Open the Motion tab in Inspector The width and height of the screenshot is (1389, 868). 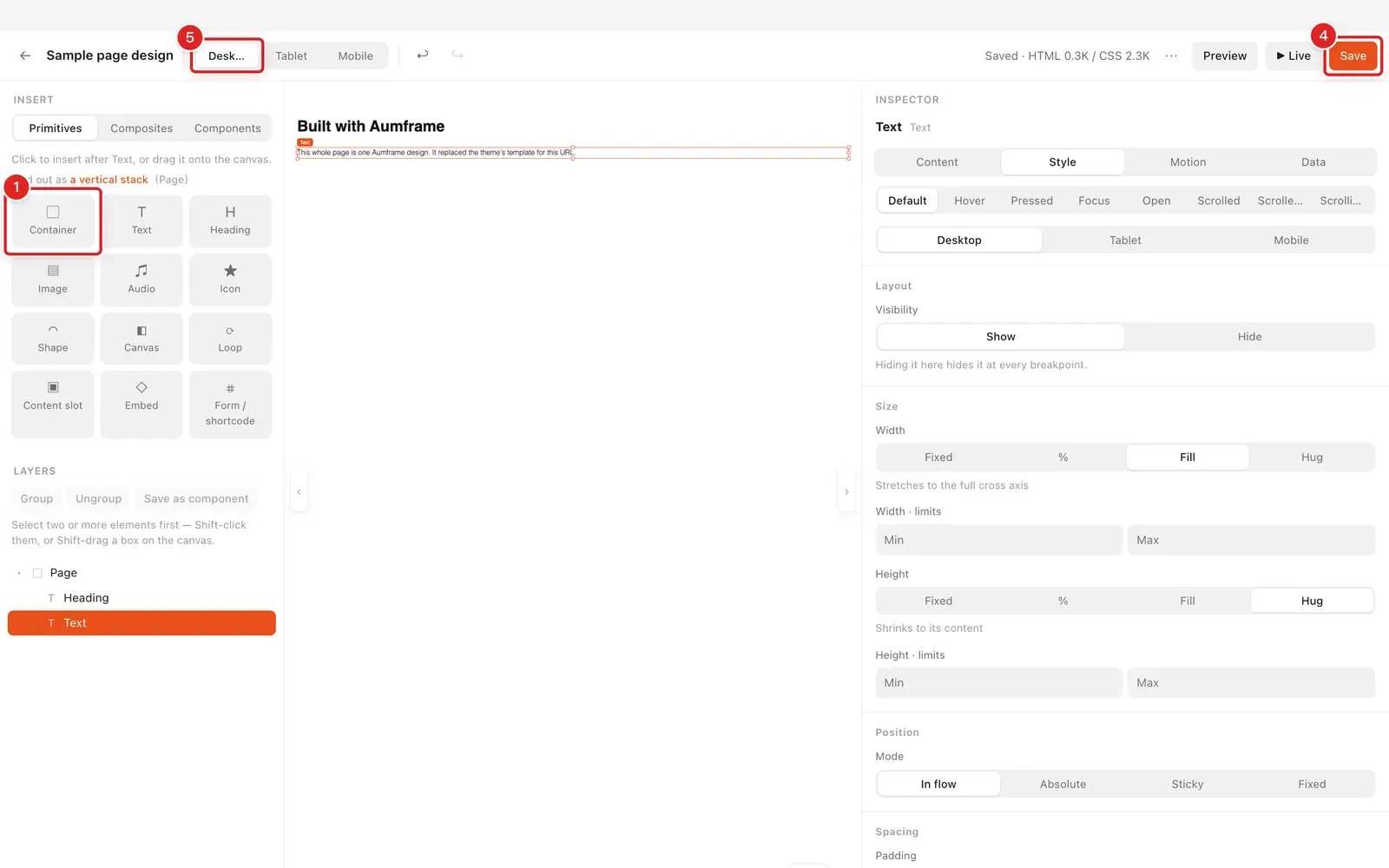pos(1188,162)
